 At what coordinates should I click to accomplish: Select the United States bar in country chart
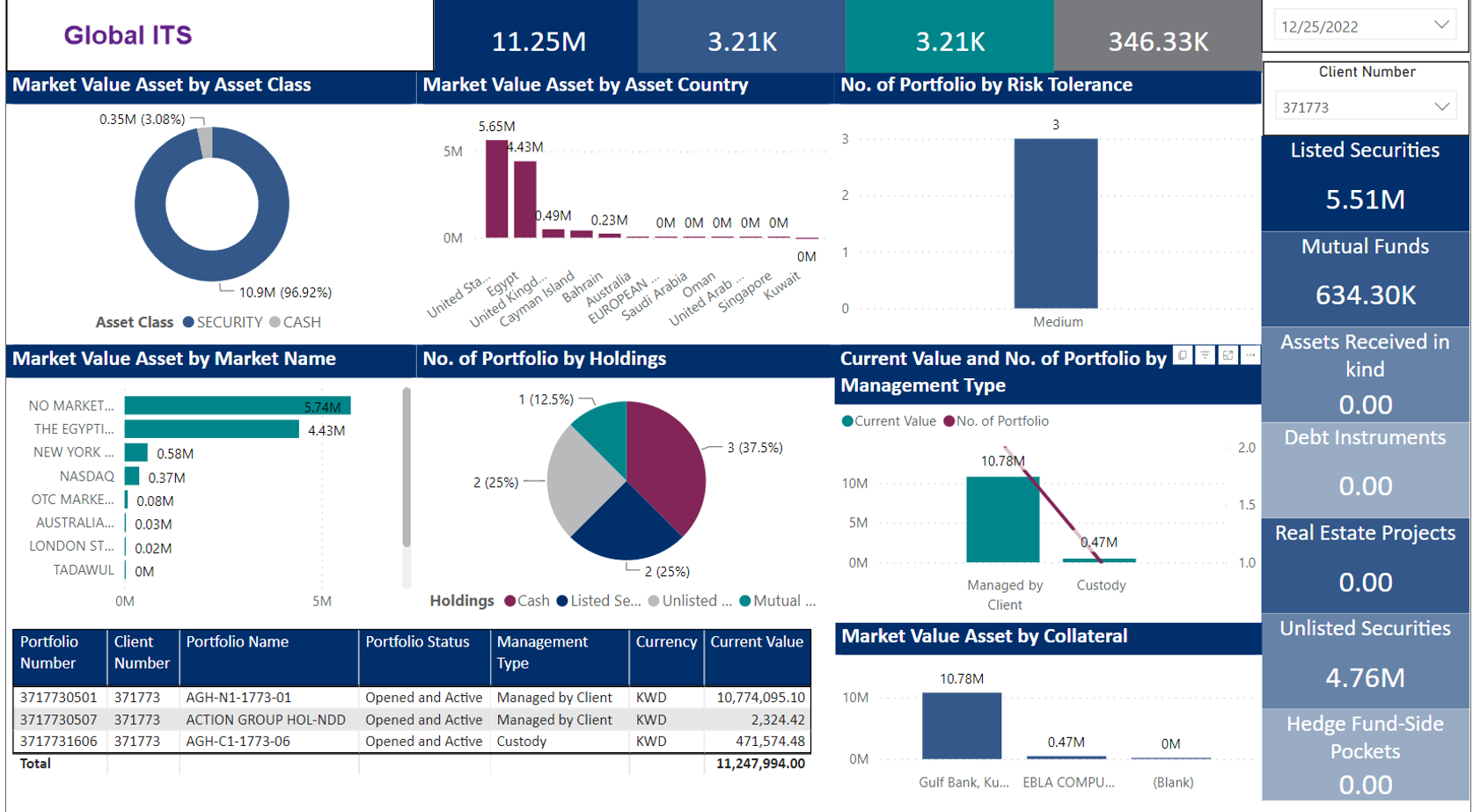497,189
